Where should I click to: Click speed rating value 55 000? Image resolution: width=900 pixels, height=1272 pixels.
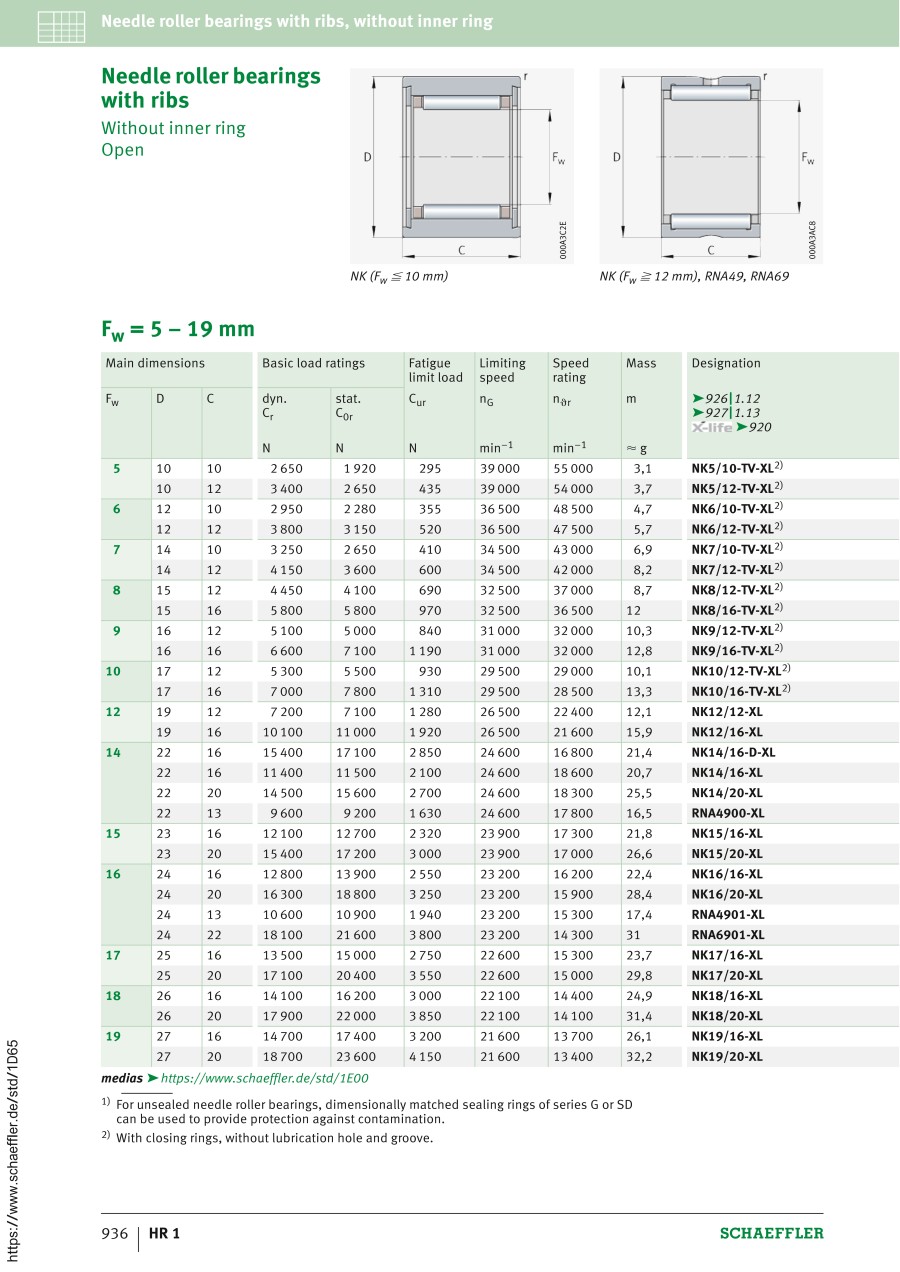coord(573,468)
